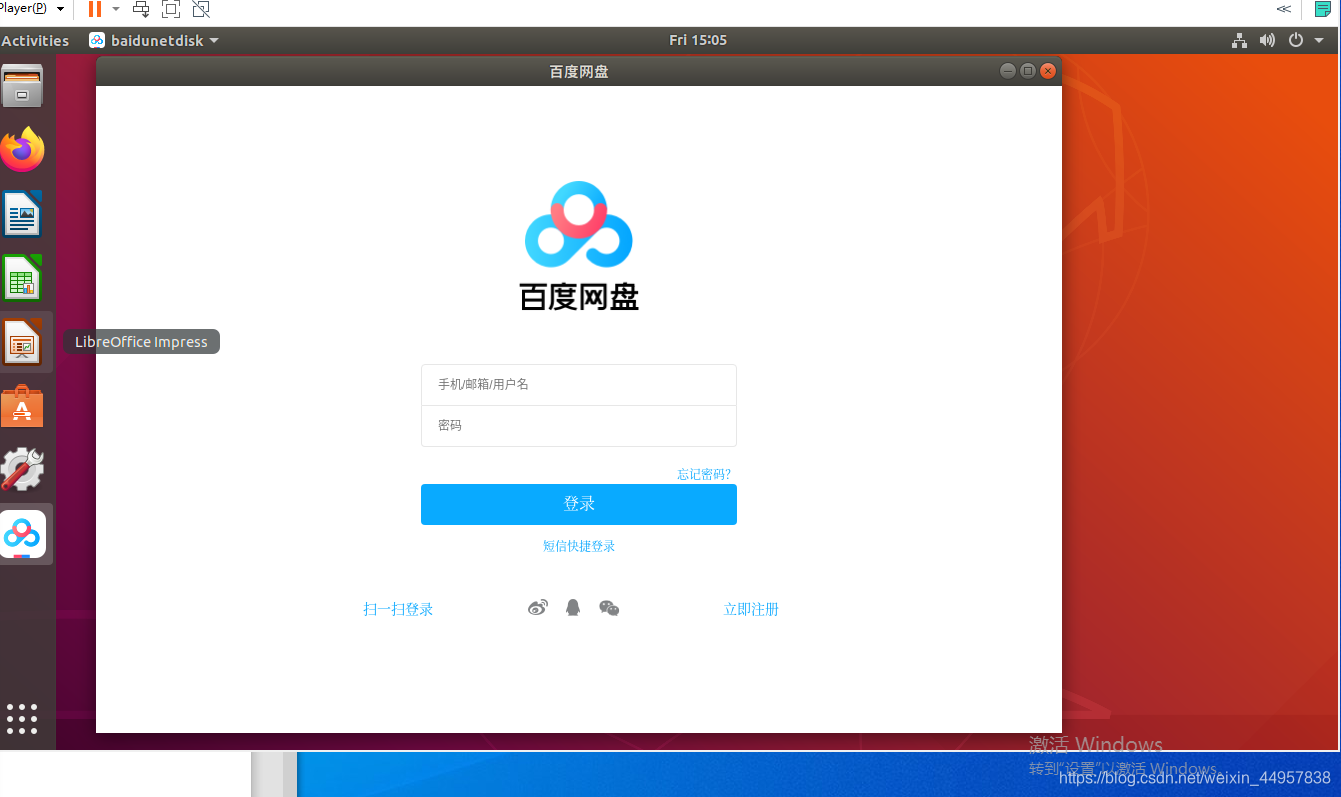The image size is (1341, 797).
Task: Click the 忘记密码? link
Action: [704, 474]
